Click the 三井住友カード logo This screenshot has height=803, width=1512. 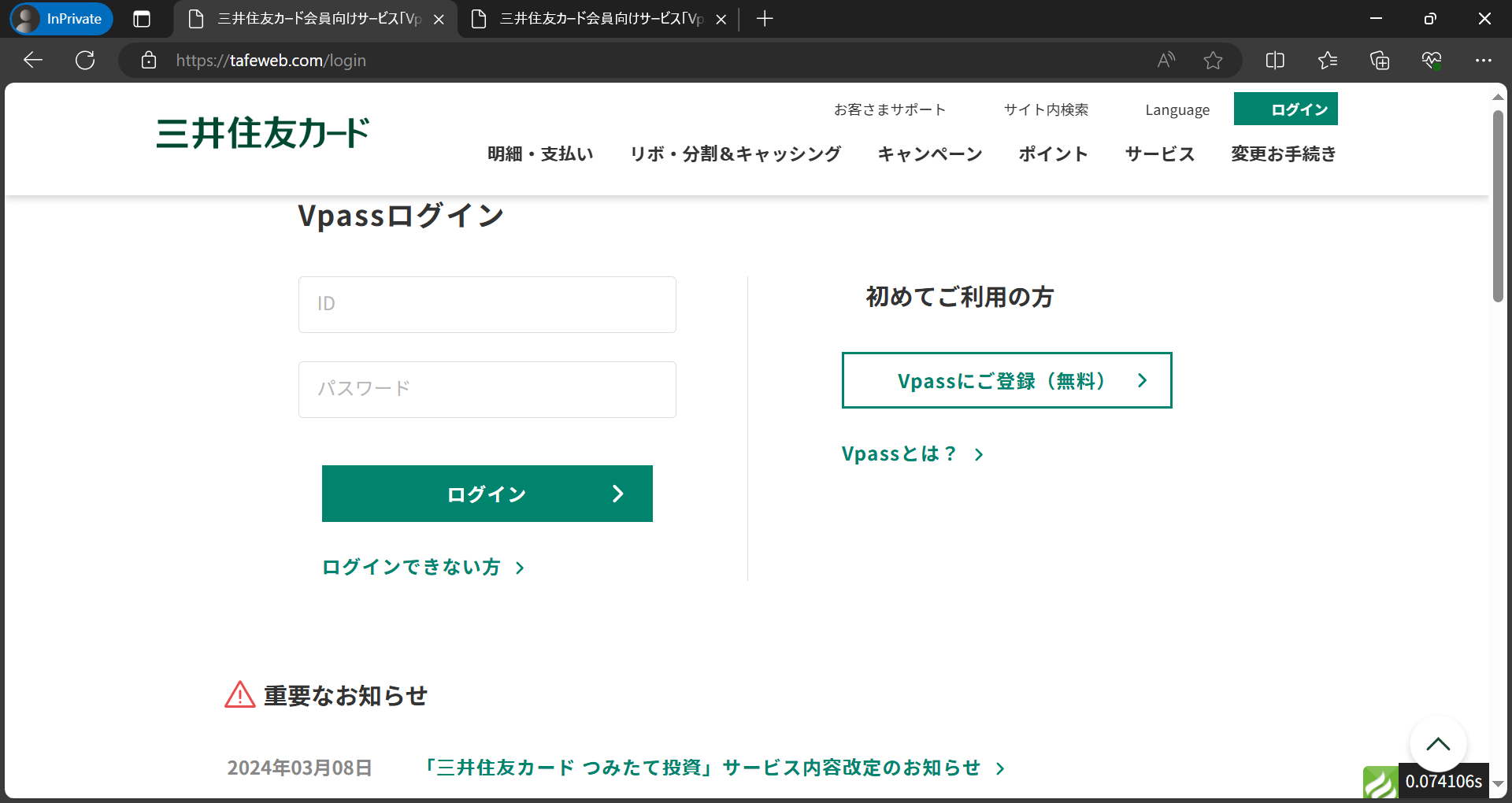[262, 133]
